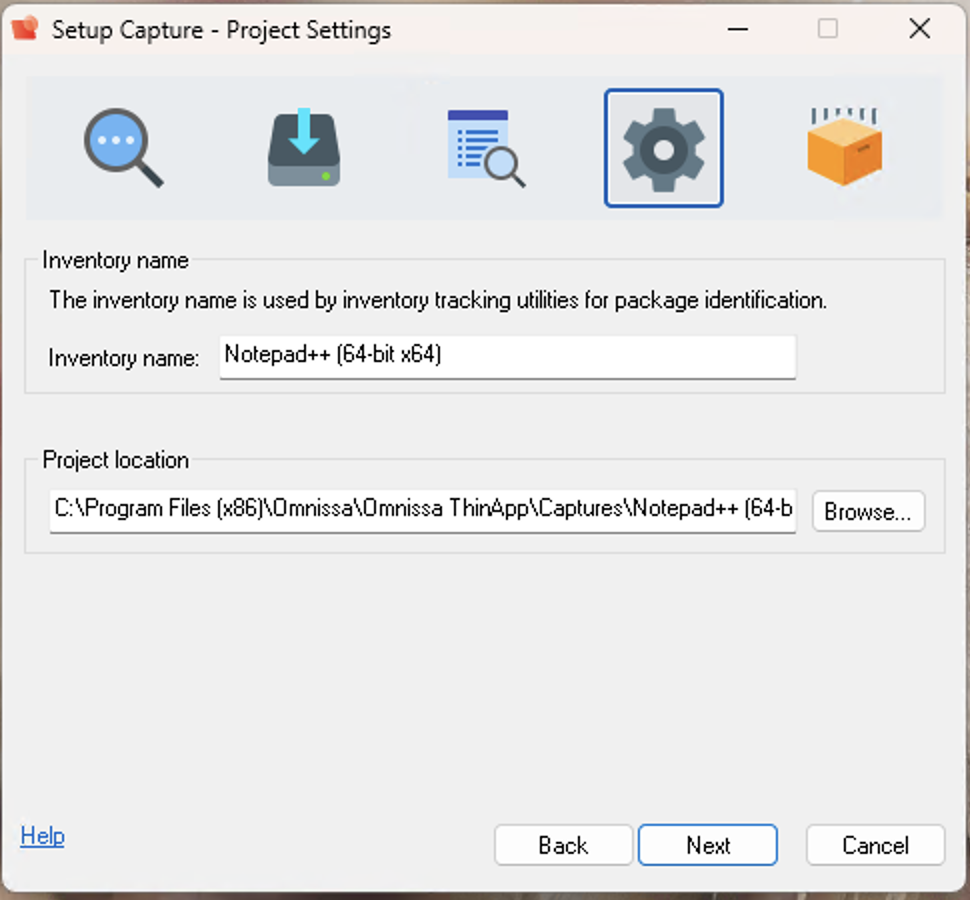Image resolution: width=970 pixels, height=900 pixels.
Task: Click Browse to change project location
Action: [x=868, y=511]
